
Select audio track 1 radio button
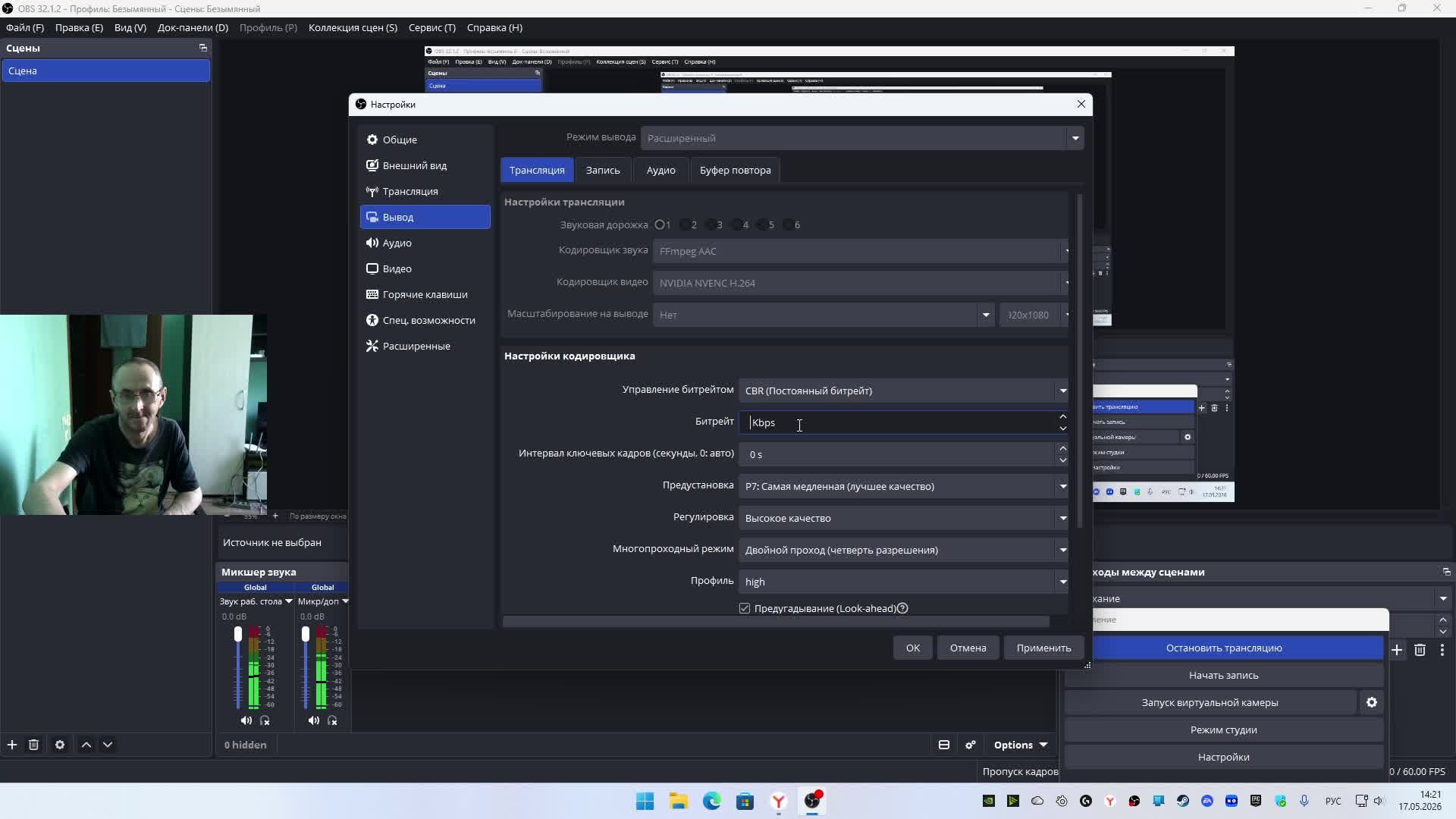pyautogui.click(x=660, y=224)
